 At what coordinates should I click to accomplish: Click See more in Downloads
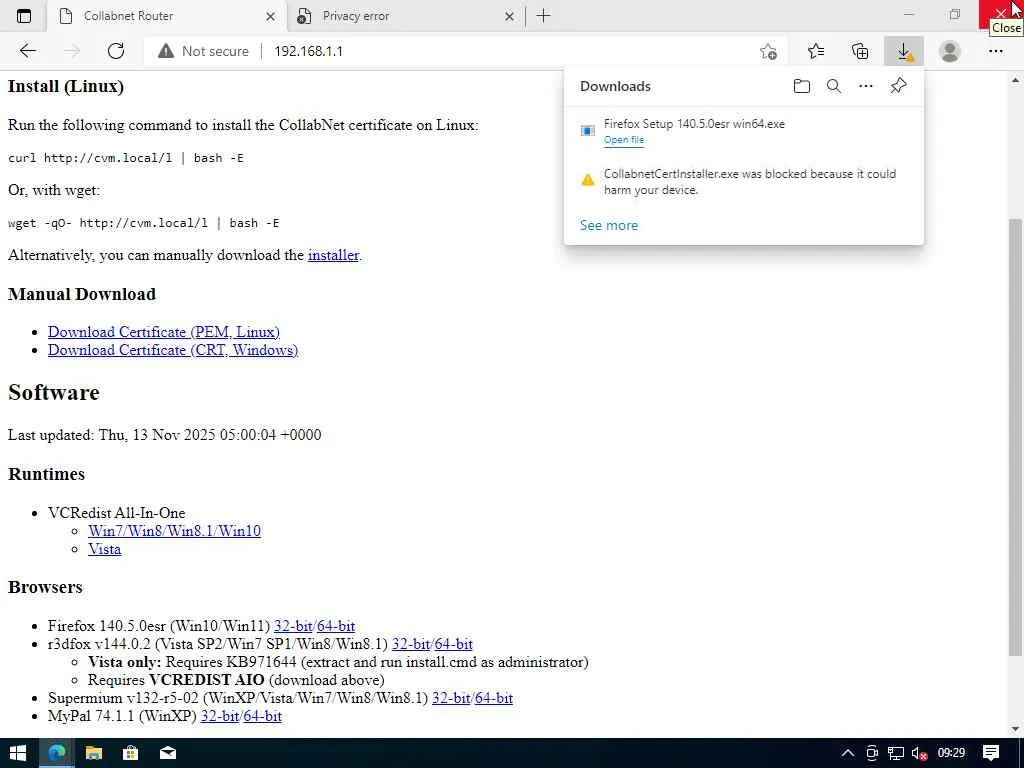coord(609,225)
